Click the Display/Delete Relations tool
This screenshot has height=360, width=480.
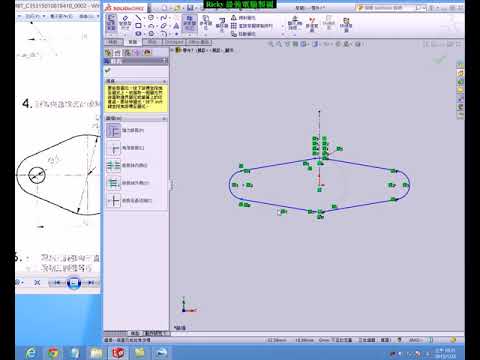pyautogui.click(x=294, y=23)
